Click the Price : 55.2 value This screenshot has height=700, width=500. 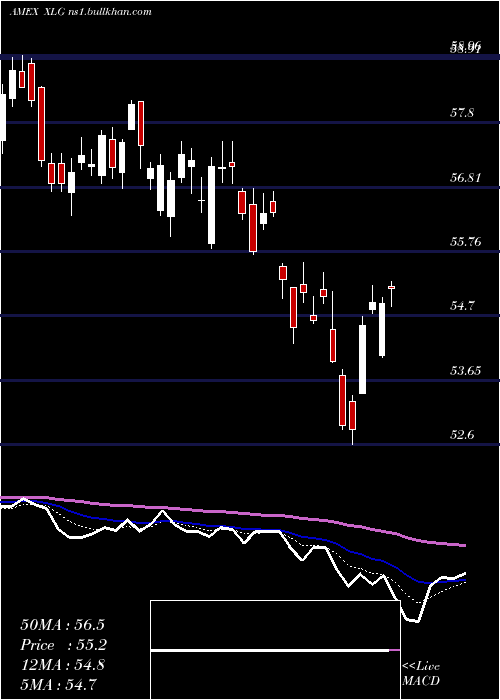point(64,645)
